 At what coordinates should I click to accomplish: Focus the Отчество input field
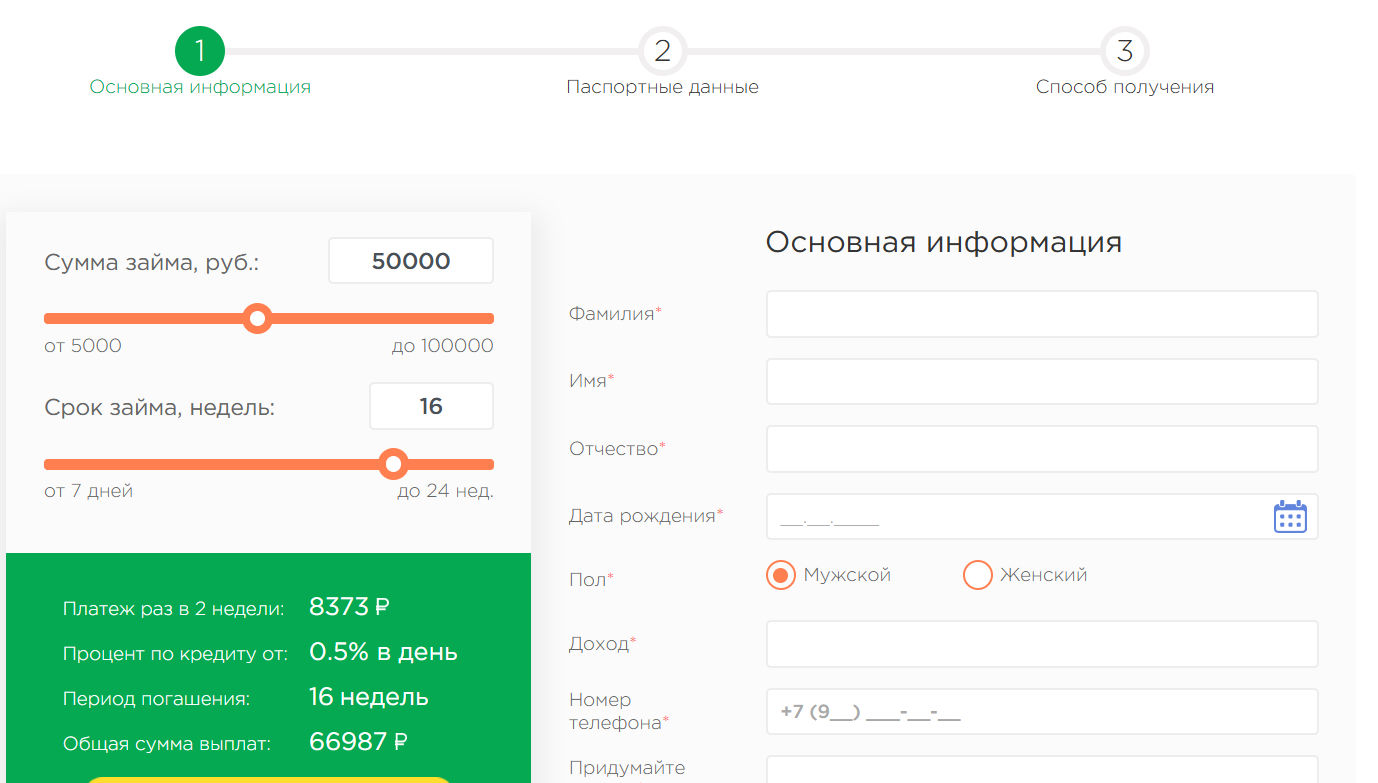[1042, 449]
